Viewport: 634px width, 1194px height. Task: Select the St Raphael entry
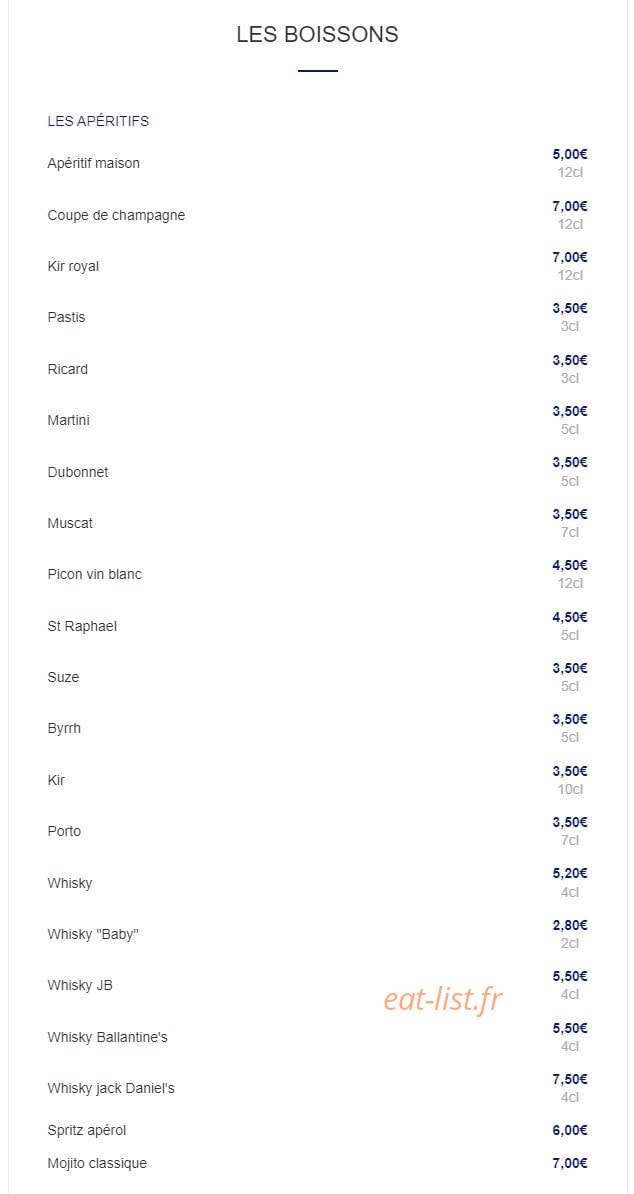pyautogui.click(x=82, y=626)
